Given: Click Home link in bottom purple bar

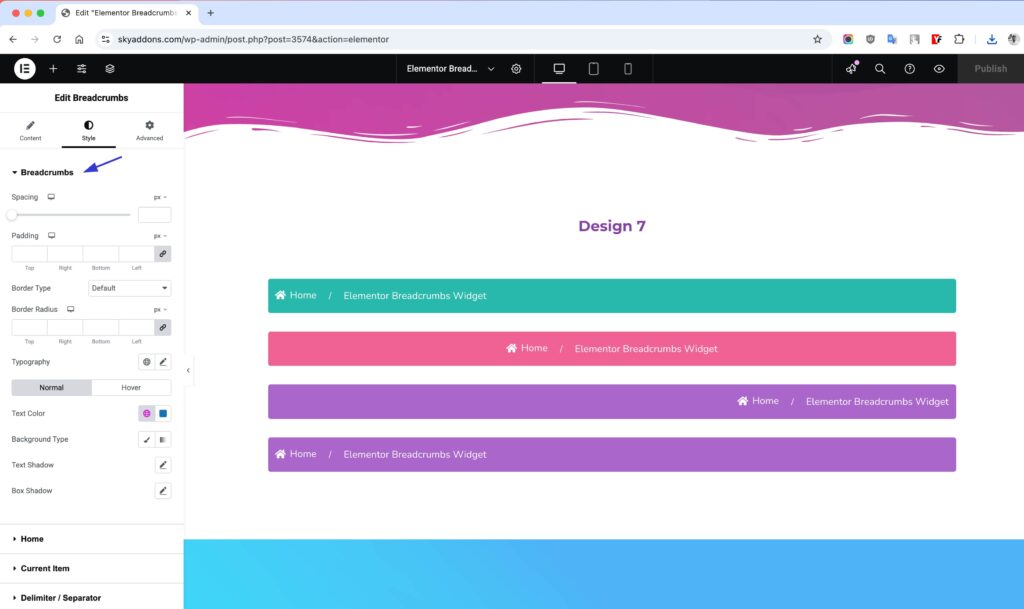Looking at the screenshot, I should click(296, 454).
